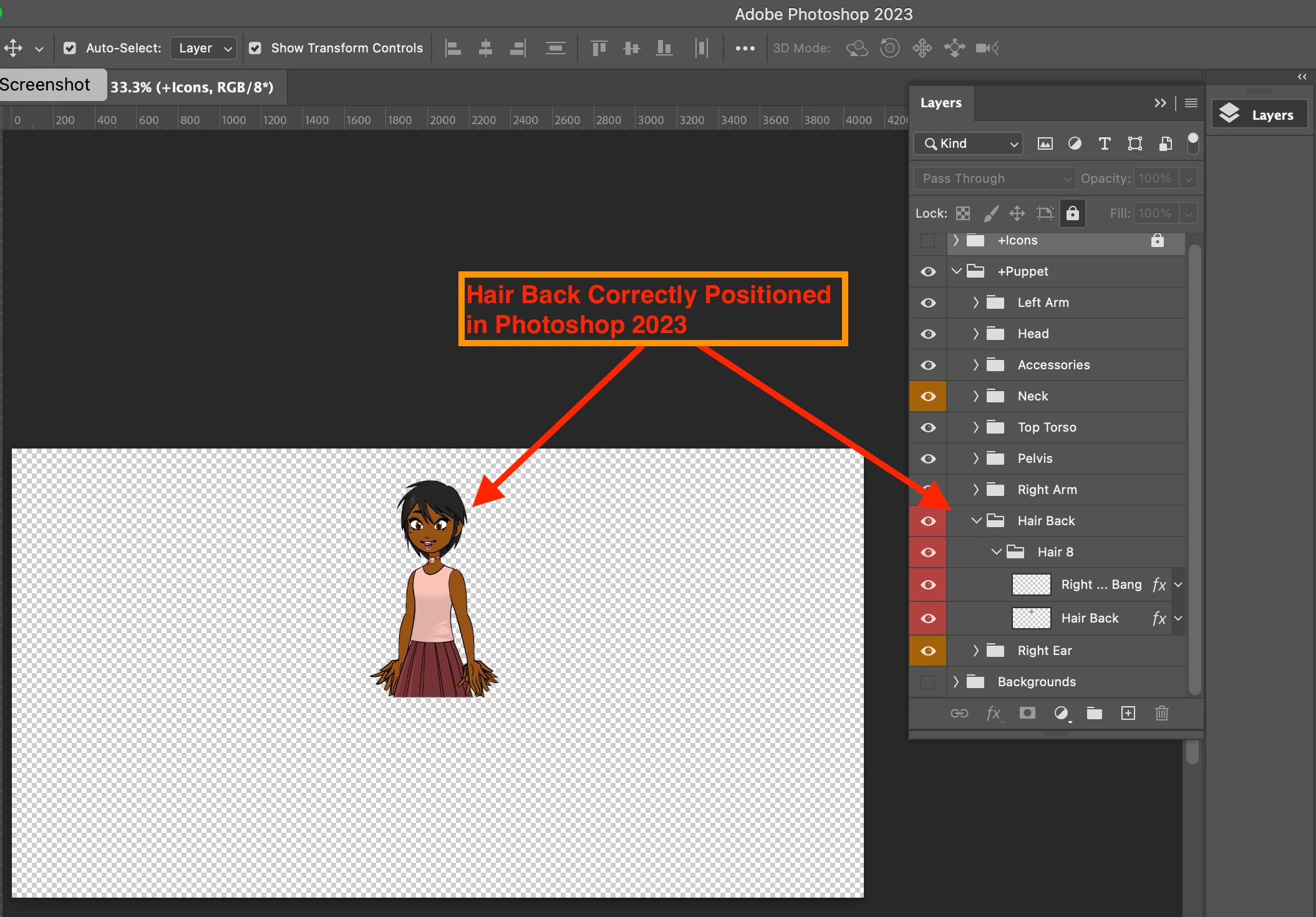Filter layers by type layers icon
Screen dimensions: 1316x917
pyautogui.click(x=1104, y=143)
